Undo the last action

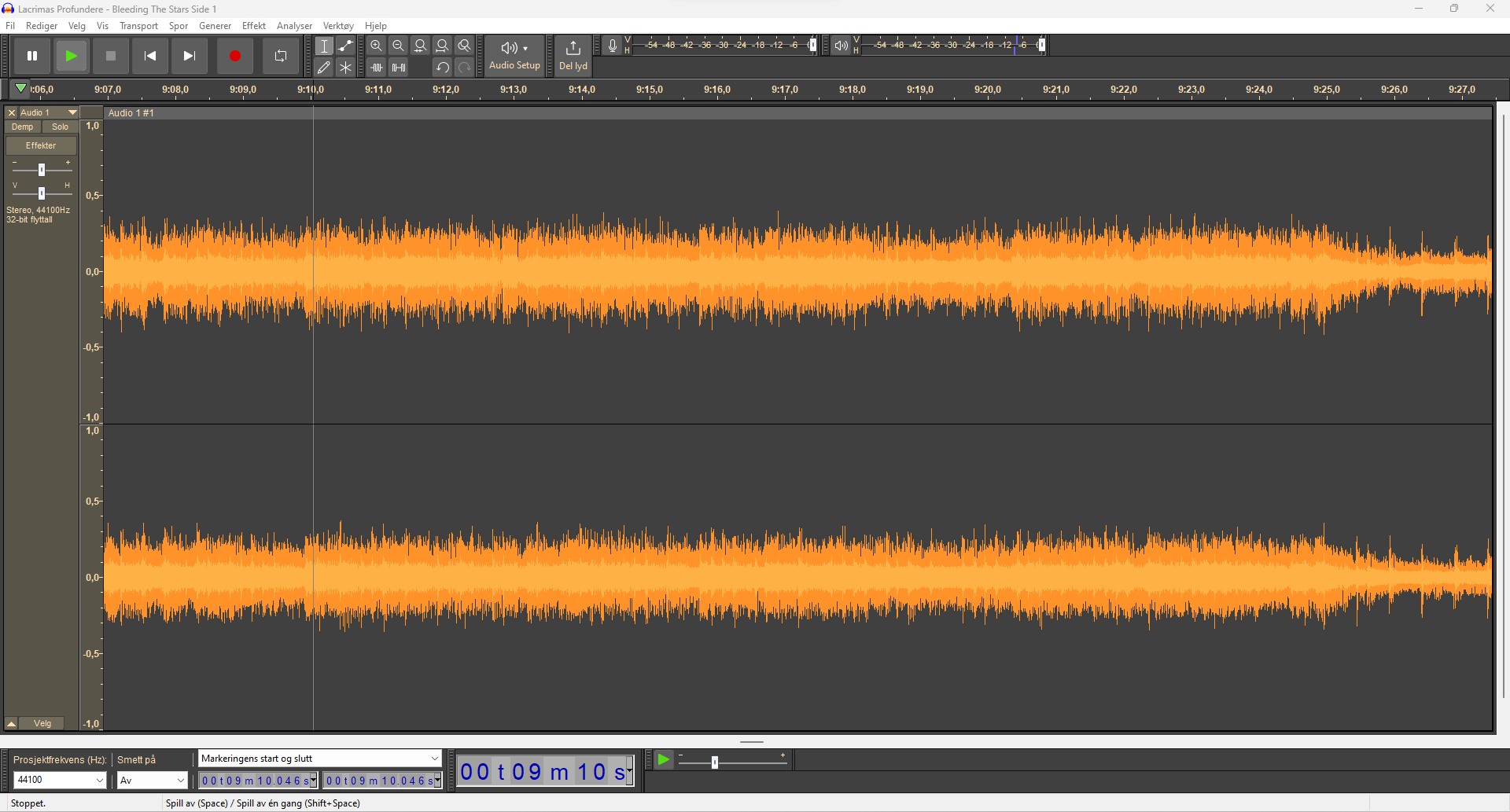coord(443,68)
